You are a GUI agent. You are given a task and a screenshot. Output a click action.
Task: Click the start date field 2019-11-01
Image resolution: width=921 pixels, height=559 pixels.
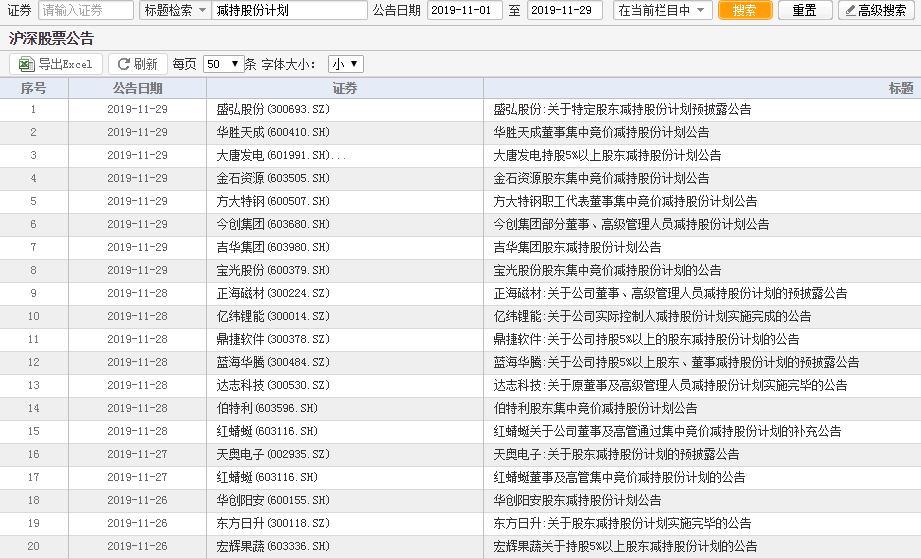tap(464, 11)
